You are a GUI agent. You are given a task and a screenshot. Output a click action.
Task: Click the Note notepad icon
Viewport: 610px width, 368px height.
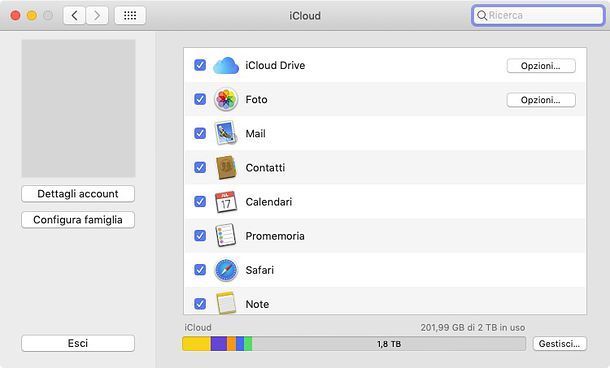tap(226, 303)
